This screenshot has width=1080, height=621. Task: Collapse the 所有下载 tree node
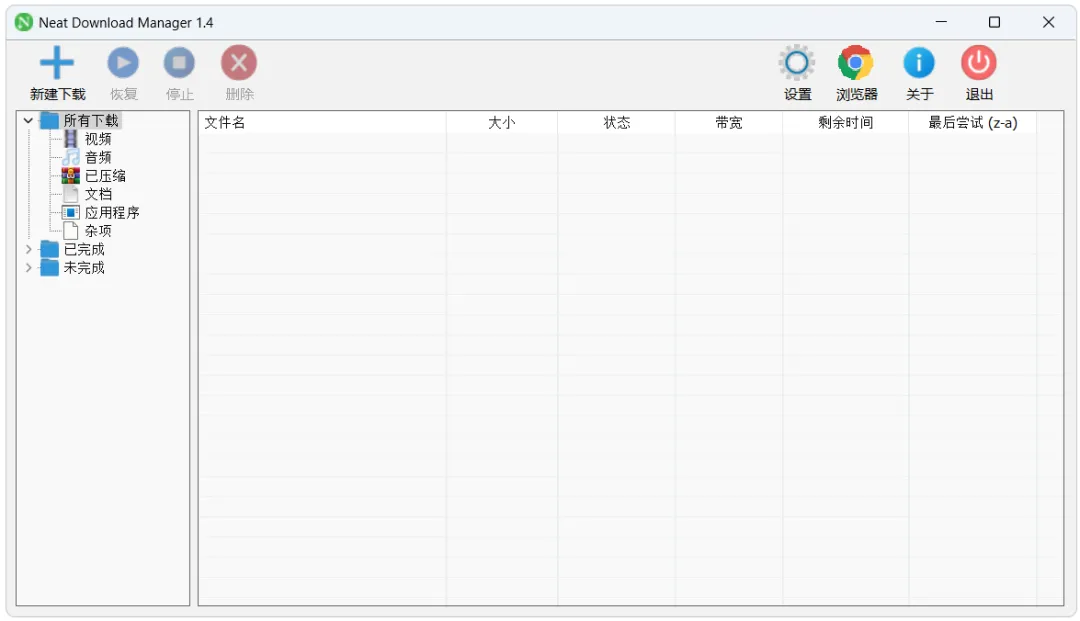(28, 120)
